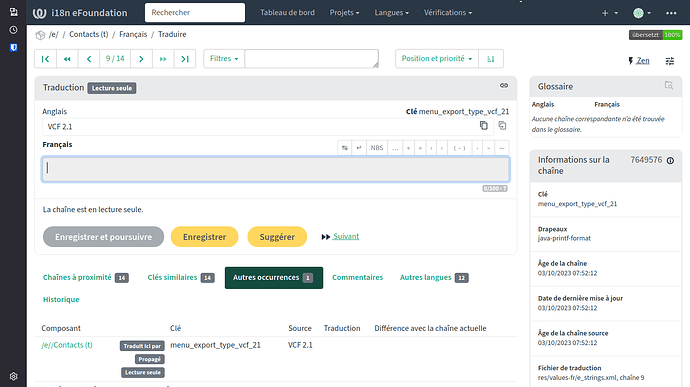Open /e/ breadcrumb link
The height and width of the screenshot is (387, 690).
tap(54, 34)
